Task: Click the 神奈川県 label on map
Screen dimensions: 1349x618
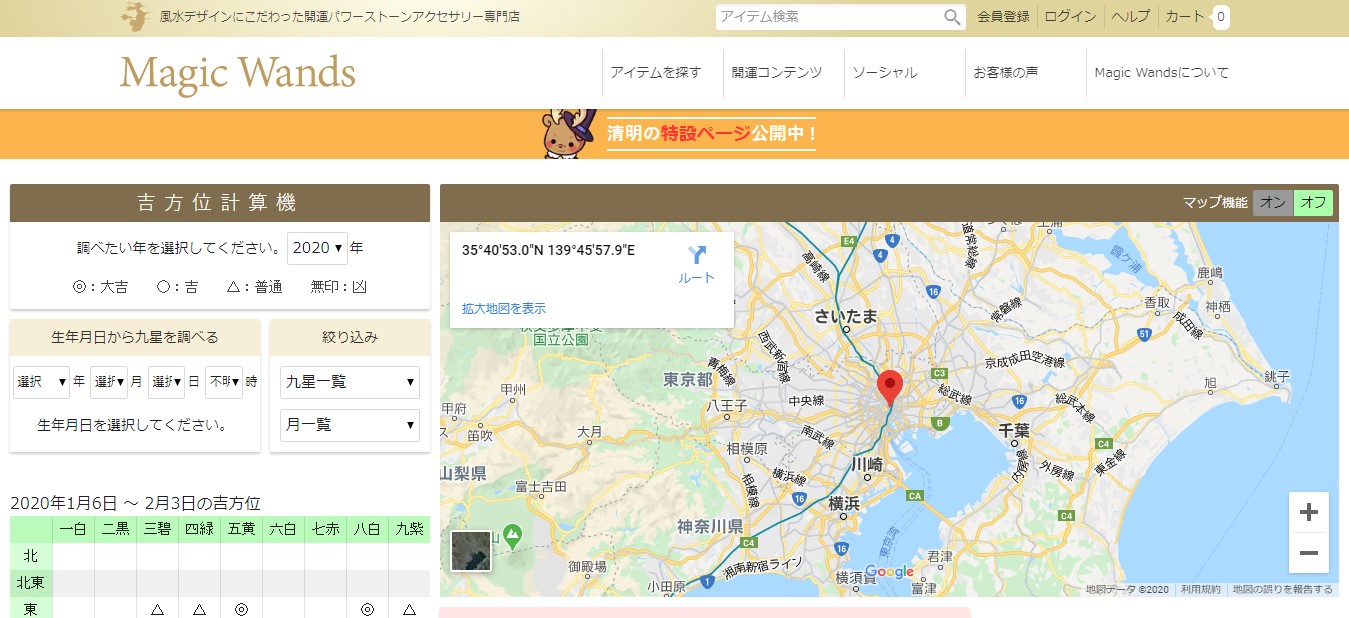Action: click(x=709, y=527)
